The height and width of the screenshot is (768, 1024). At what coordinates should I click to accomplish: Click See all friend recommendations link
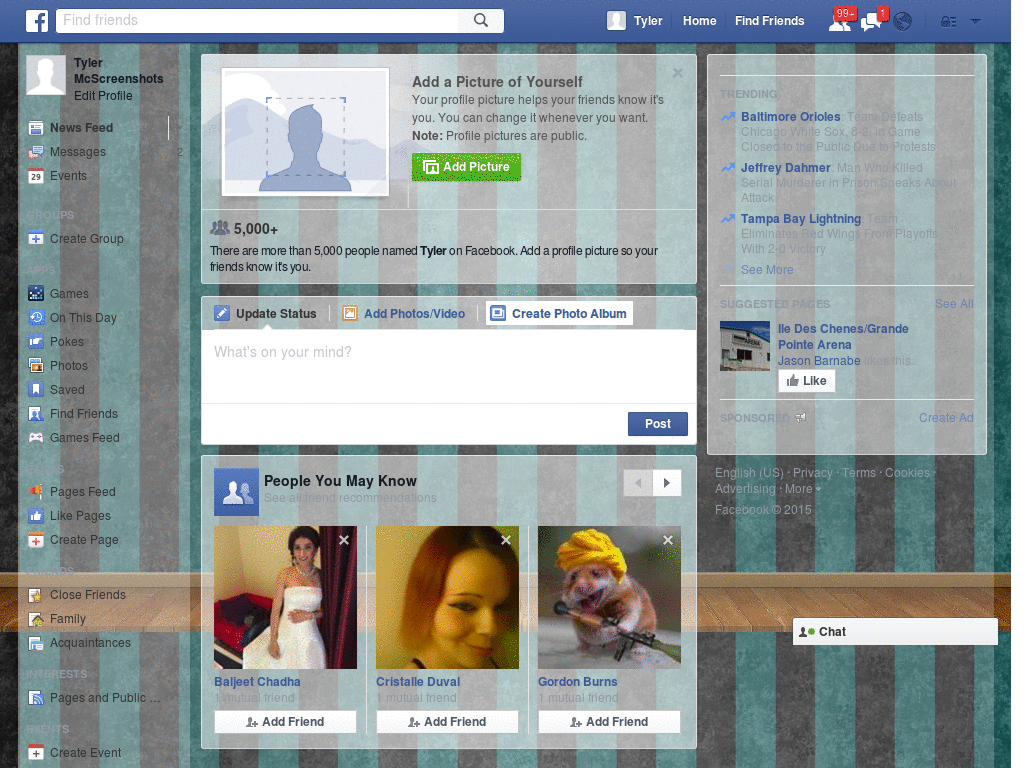point(350,498)
